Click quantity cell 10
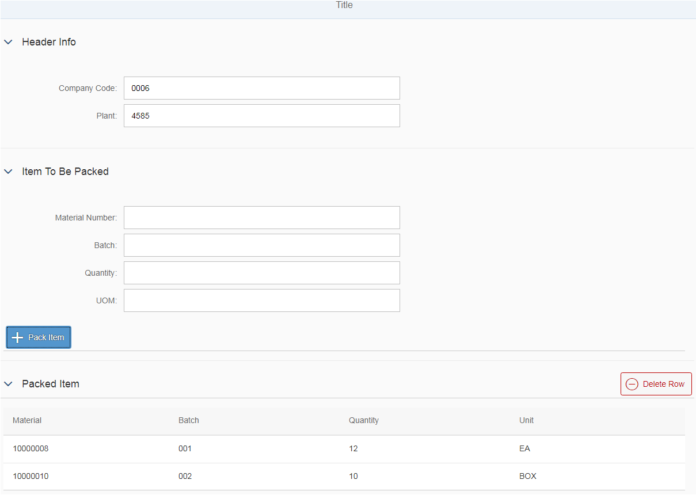This screenshot has height=495, width=696. coord(353,476)
